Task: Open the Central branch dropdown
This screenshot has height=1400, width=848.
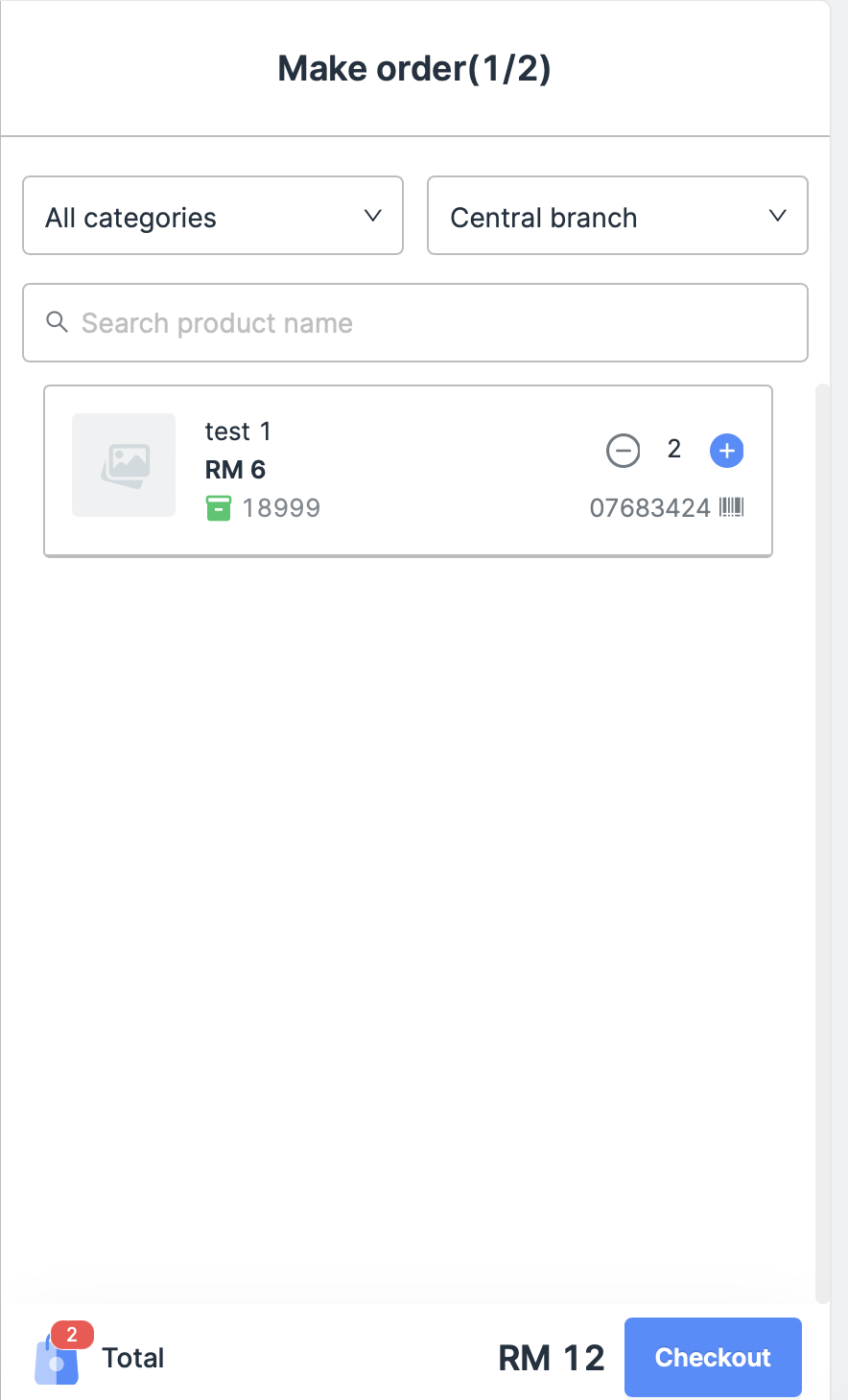Action: coord(617,216)
